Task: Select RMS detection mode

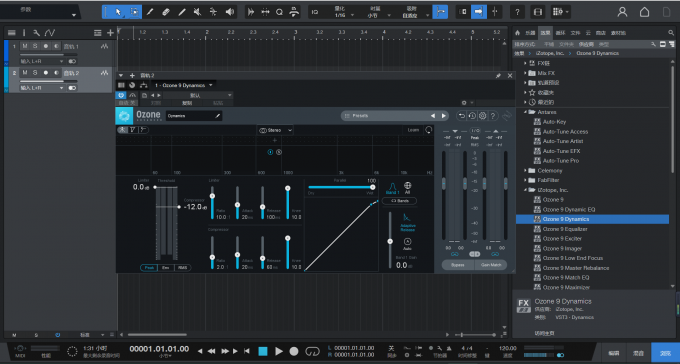Action: pyautogui.click(x=183, y=268)
